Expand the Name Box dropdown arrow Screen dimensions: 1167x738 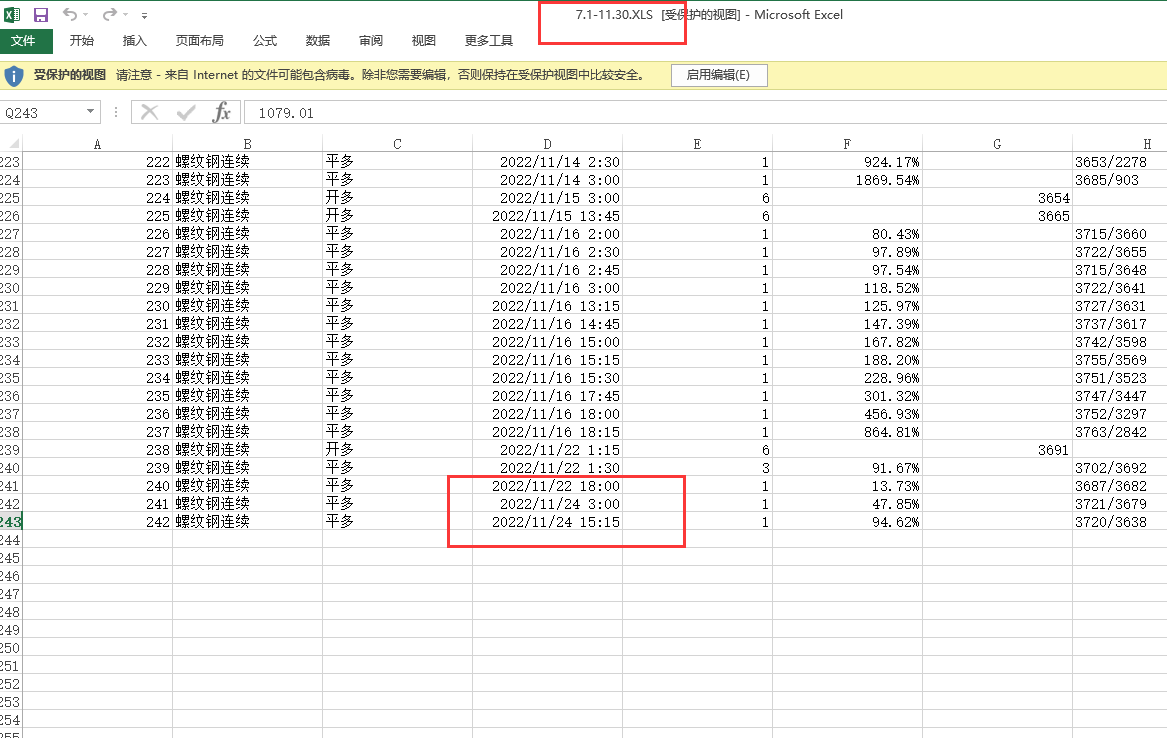coord(91,112)
